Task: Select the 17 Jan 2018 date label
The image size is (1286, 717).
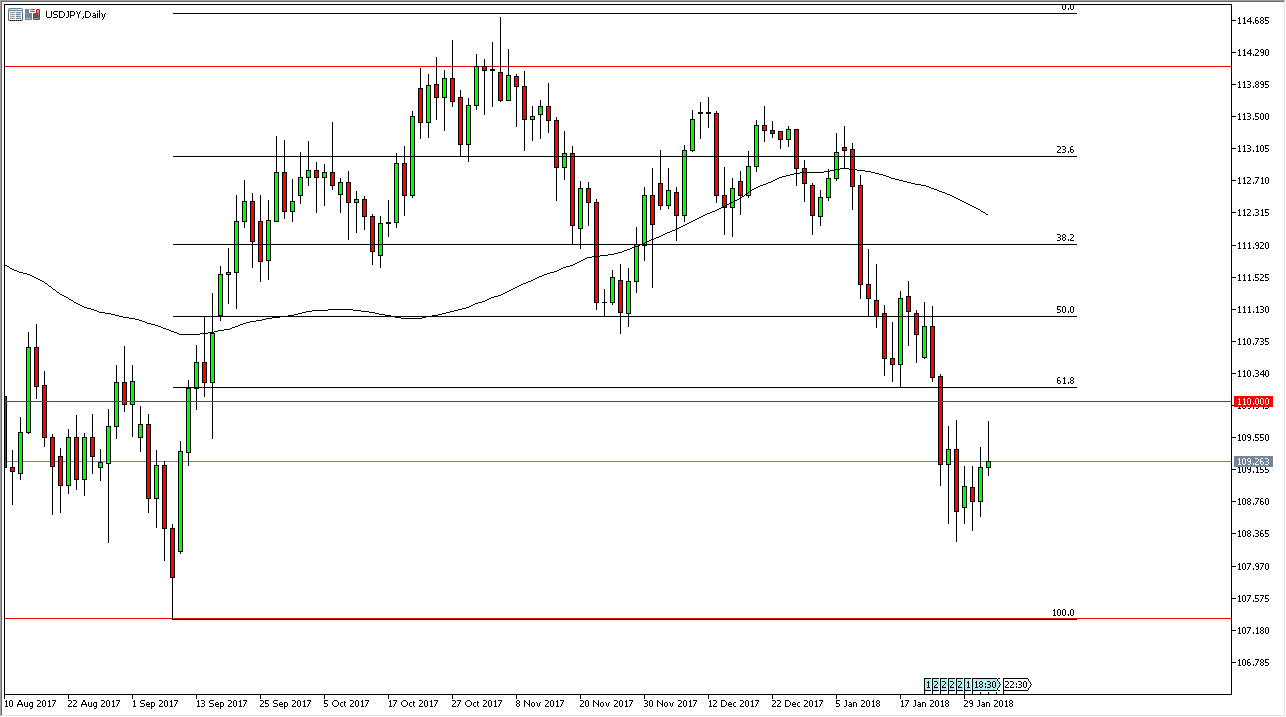Action: [x=925, y=703]
